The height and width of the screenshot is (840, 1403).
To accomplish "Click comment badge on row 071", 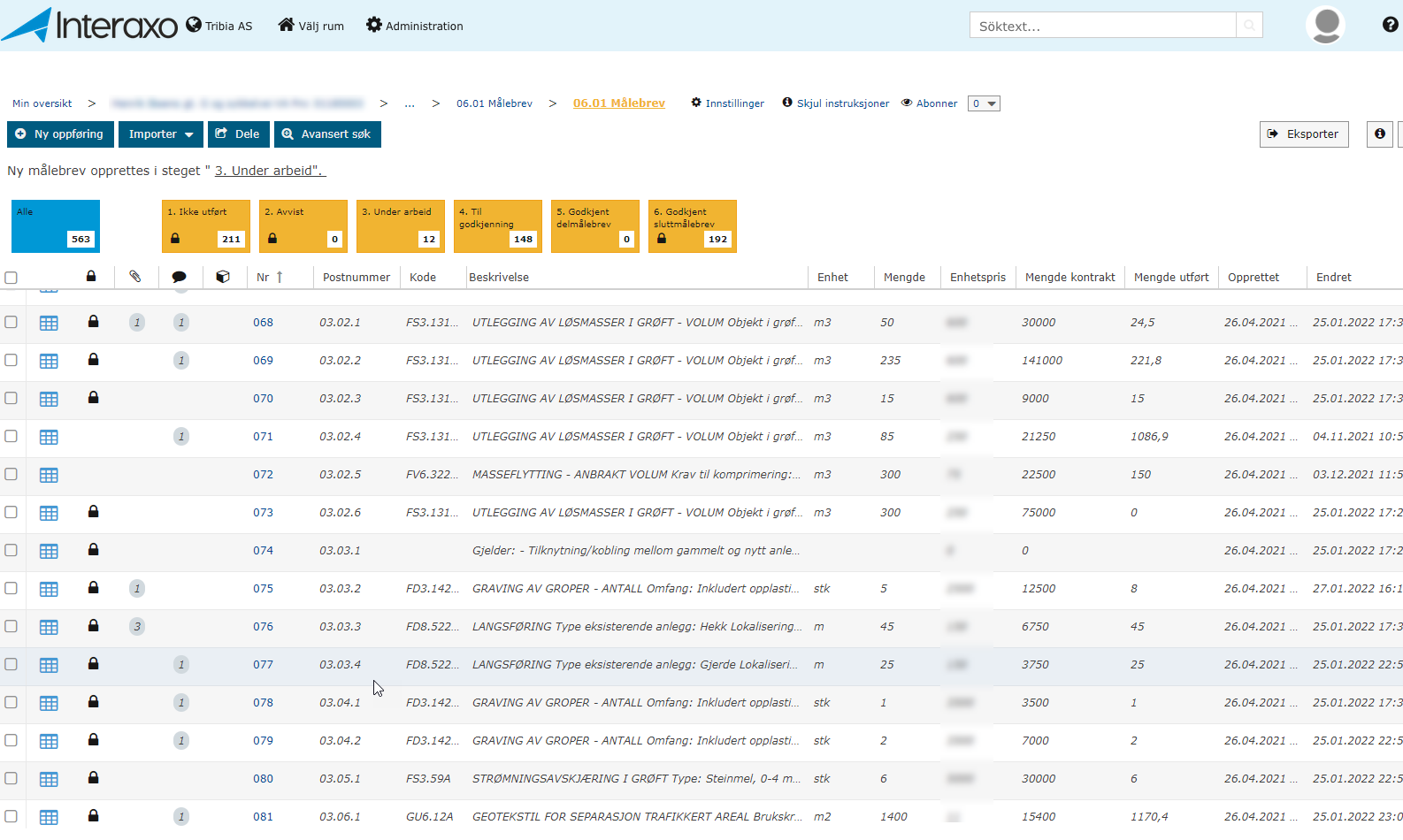I will [x=181, y=437].
